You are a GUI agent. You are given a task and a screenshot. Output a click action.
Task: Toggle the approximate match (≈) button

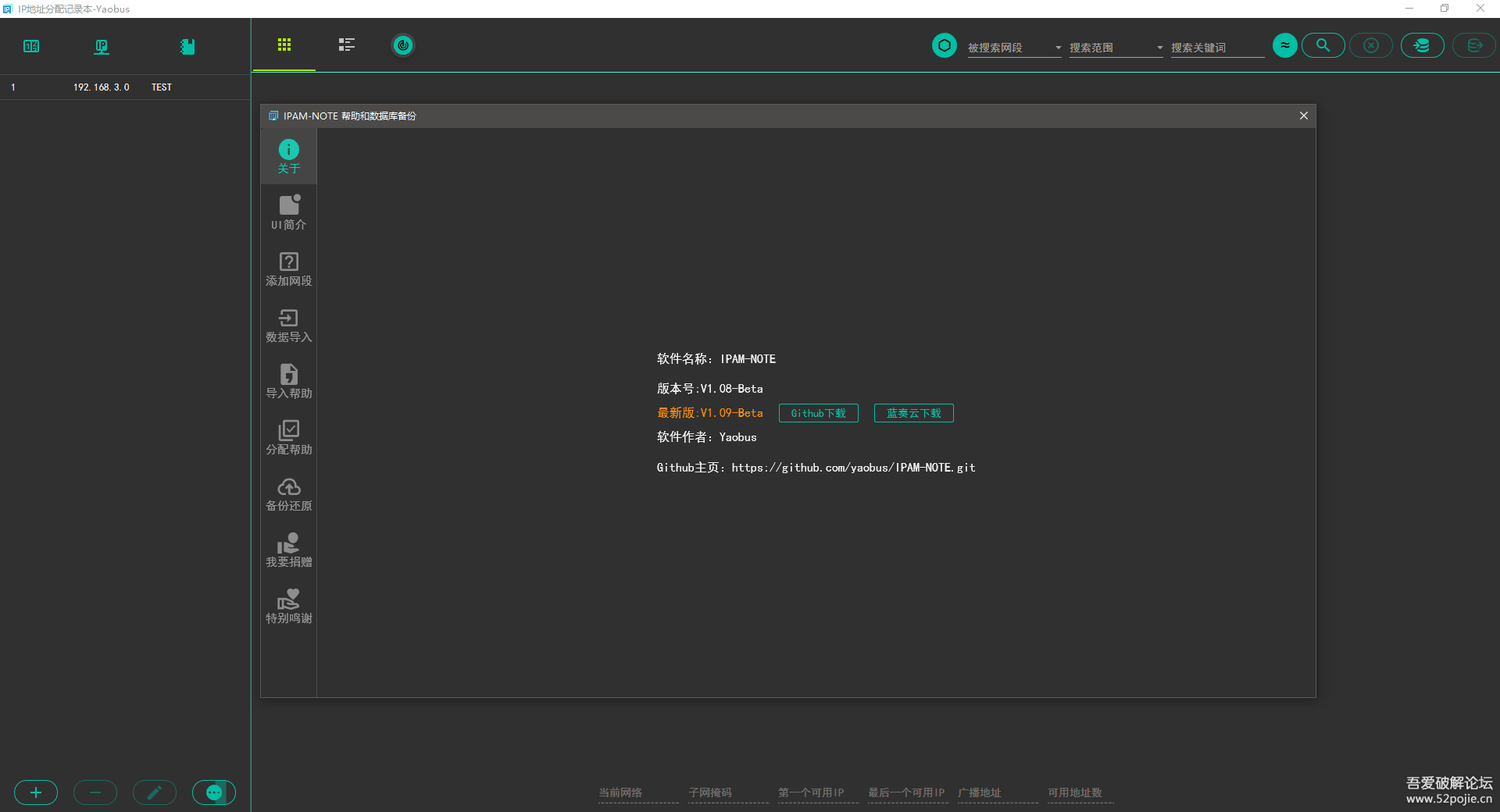1284,46
